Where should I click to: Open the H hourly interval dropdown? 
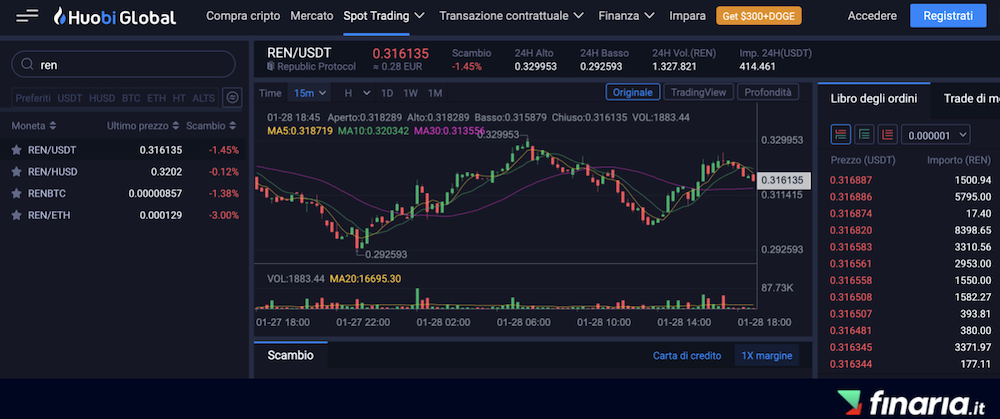pos(357,93)
